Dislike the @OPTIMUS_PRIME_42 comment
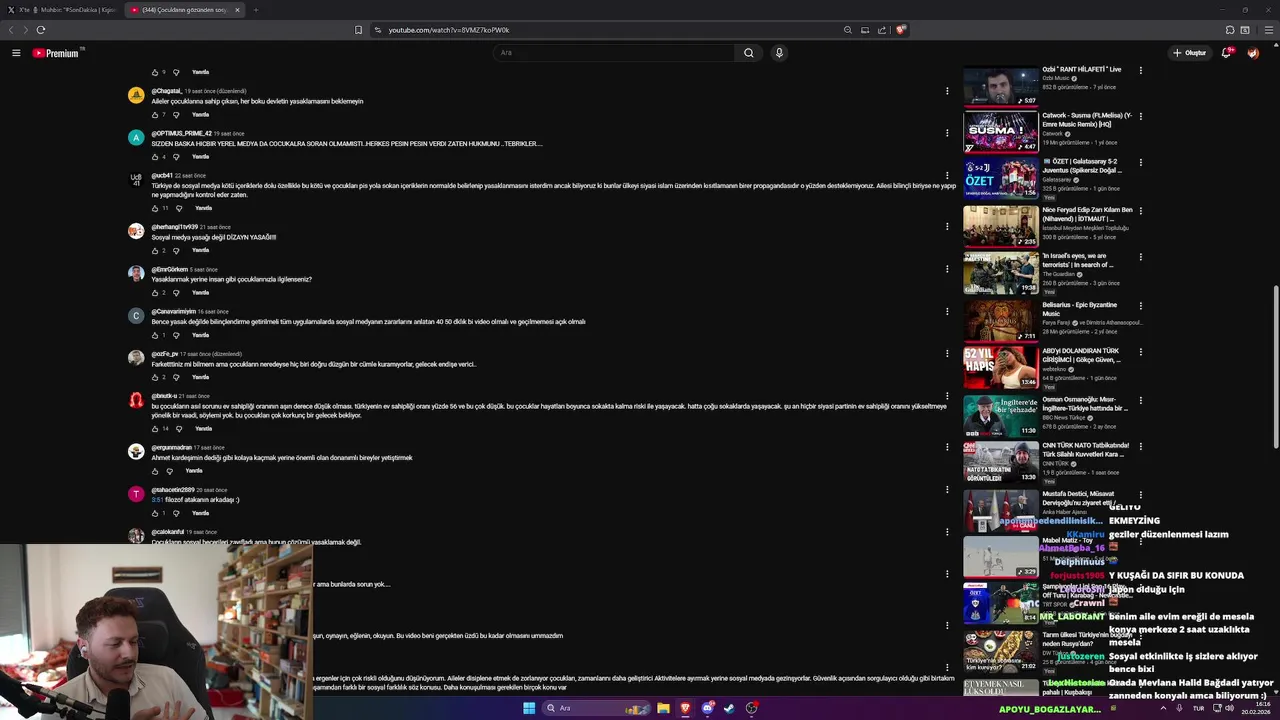Image resolution: width=1280 pixels, height=720 pixels. (x=176, y=157)
